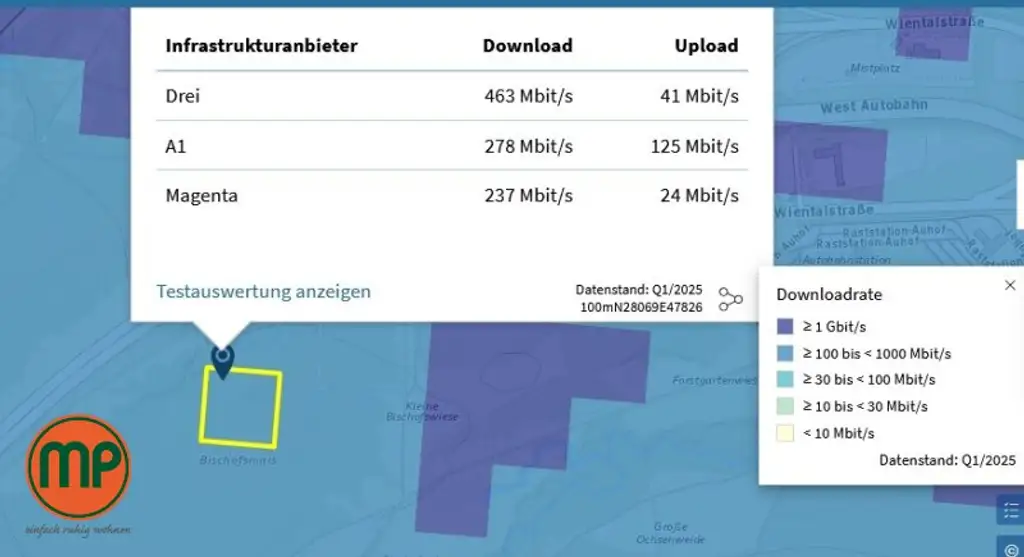Select the Drei provider row
The height and width of the screenshot is (557, 1024).
[451, 96]
